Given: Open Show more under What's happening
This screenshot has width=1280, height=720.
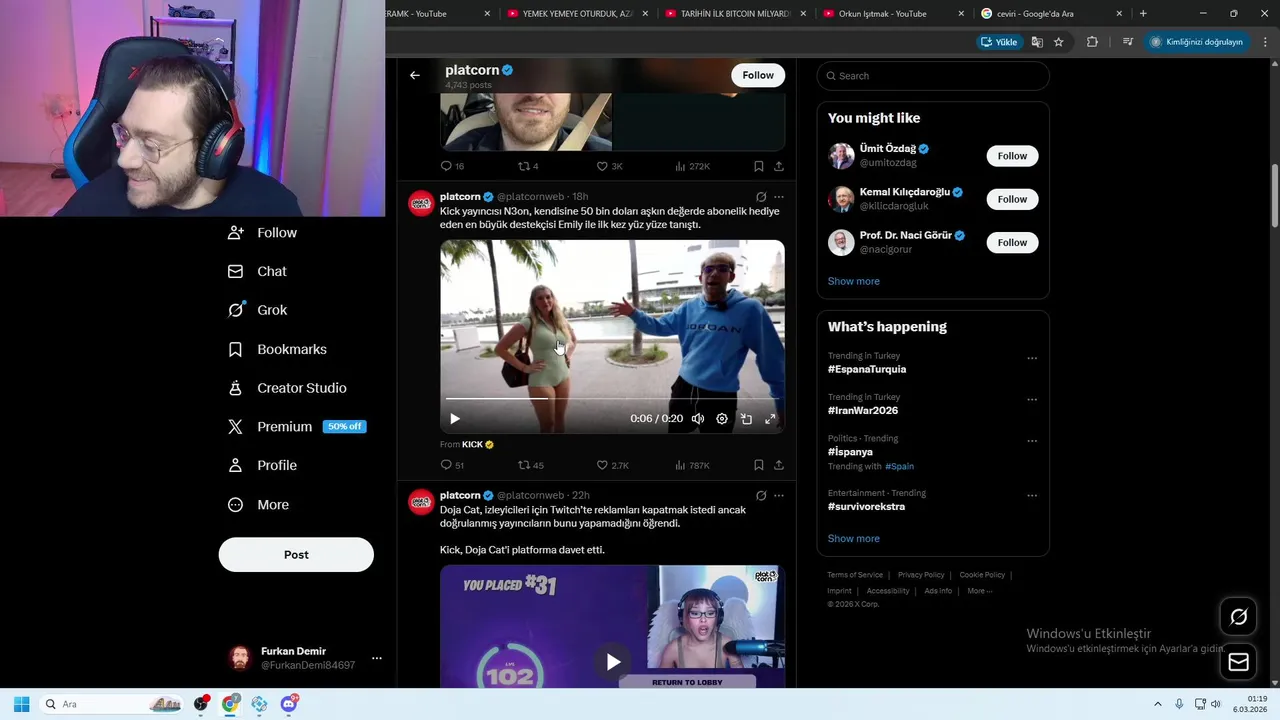Looking at the screenshot, I should pos(853,538).
